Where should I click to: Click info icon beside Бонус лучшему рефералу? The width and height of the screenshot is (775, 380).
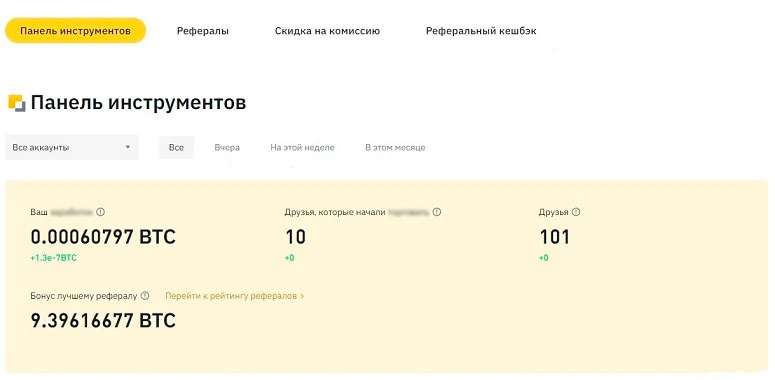click(x=145, y=296)
